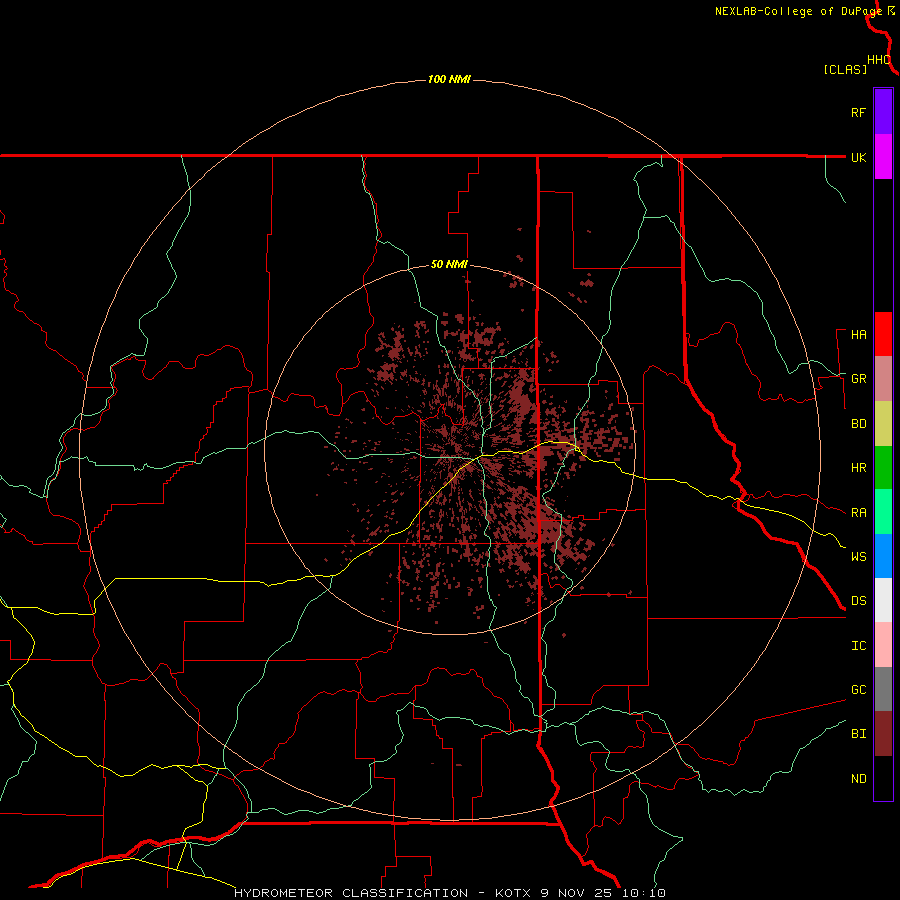Viewport: 900px width, 900px height.
Task: Click the RF legend label
Action: pos(858,112)
